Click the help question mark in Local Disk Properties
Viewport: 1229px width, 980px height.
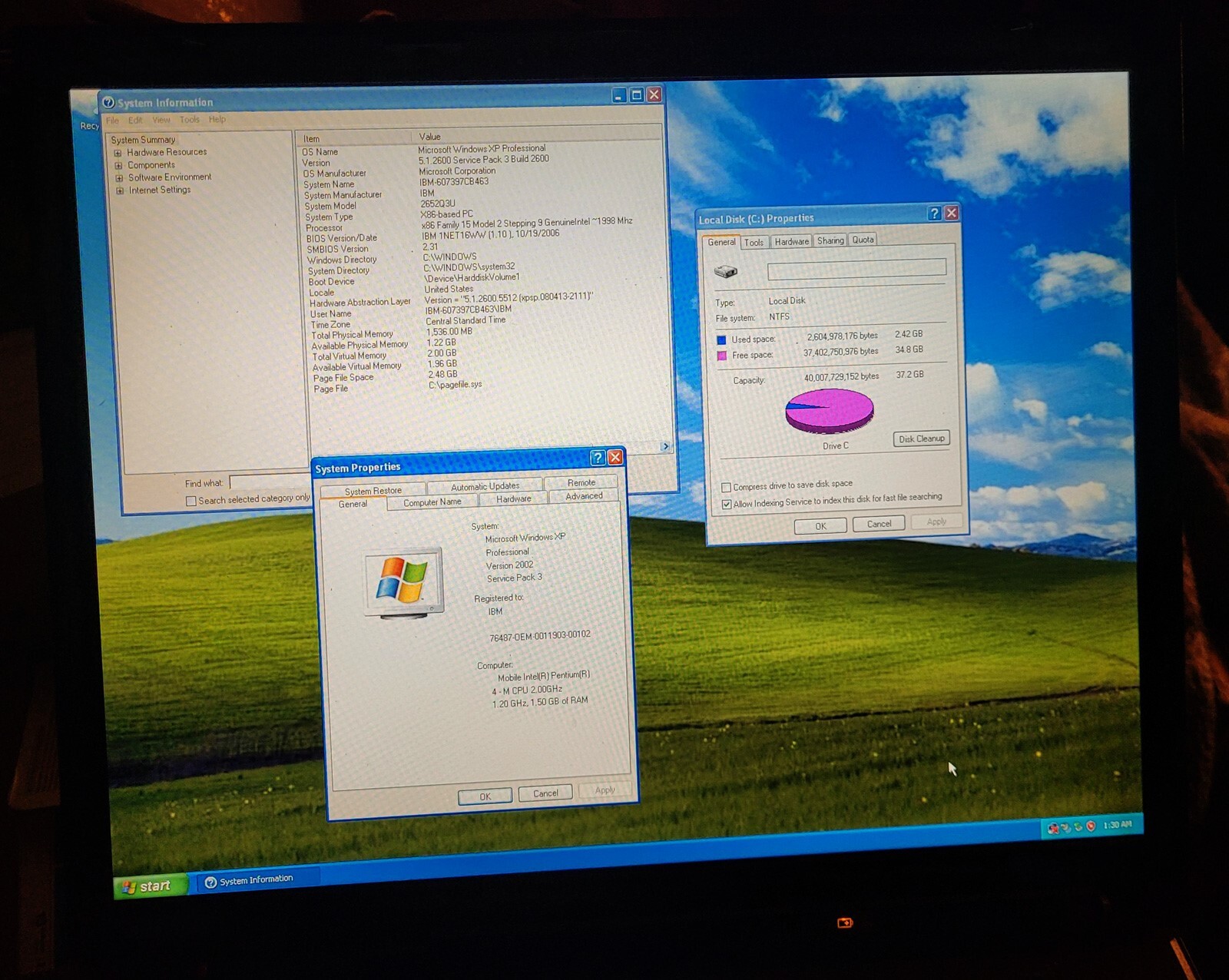[934, 214]
